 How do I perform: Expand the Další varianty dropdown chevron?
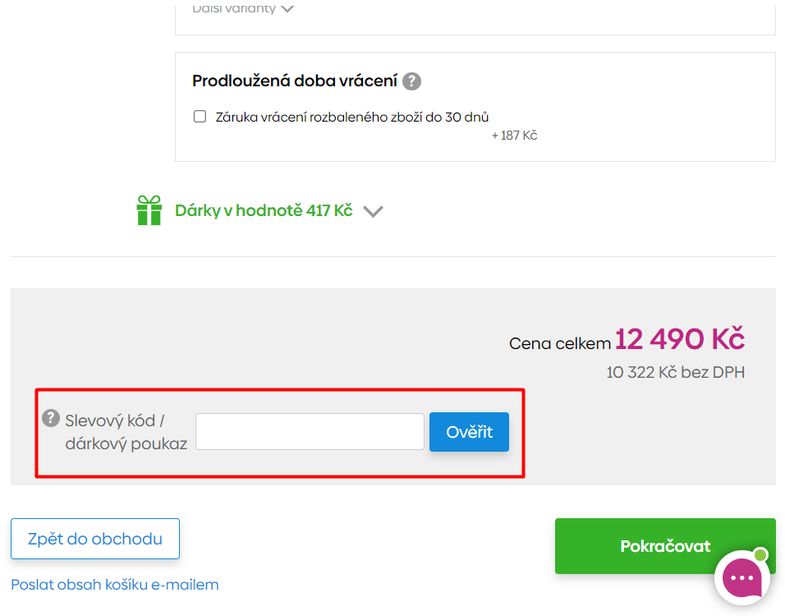287,9
